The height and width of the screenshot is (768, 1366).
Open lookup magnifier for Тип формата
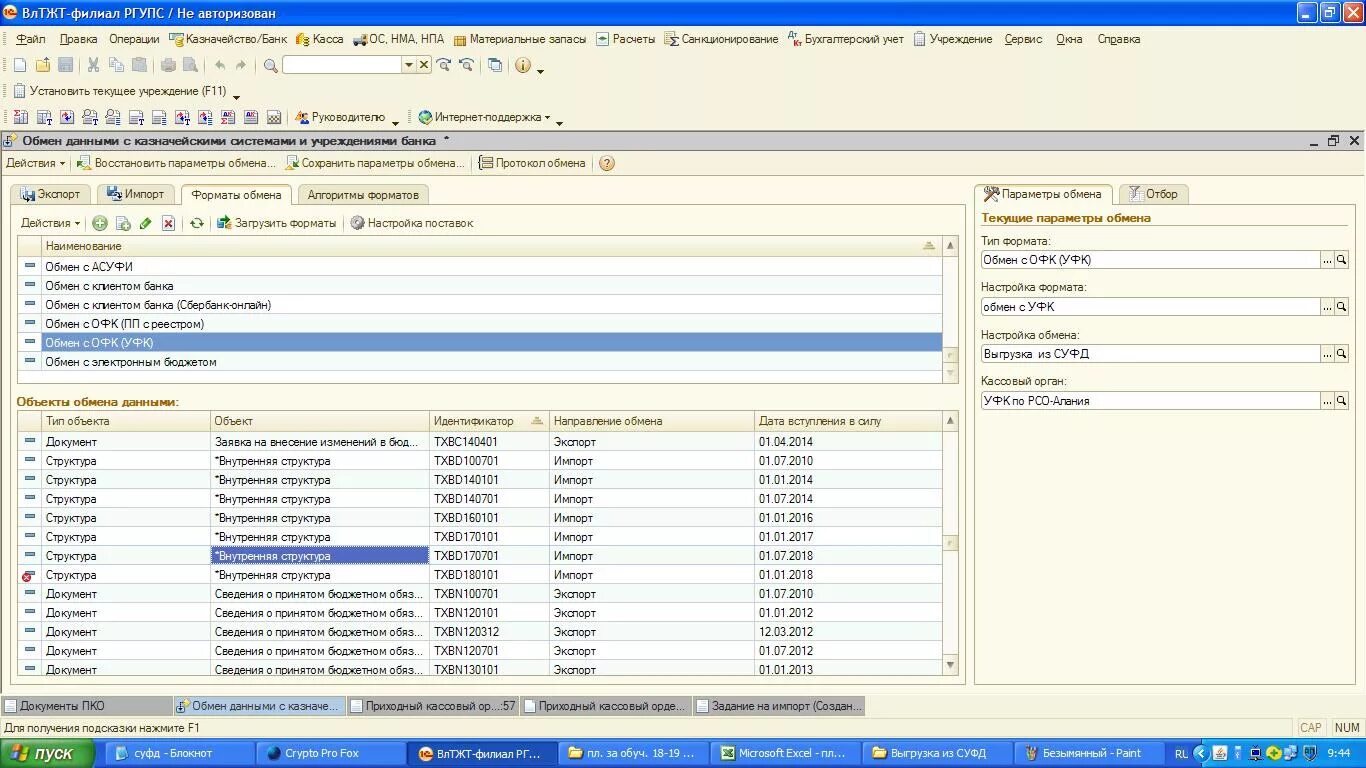point(1342,259)
